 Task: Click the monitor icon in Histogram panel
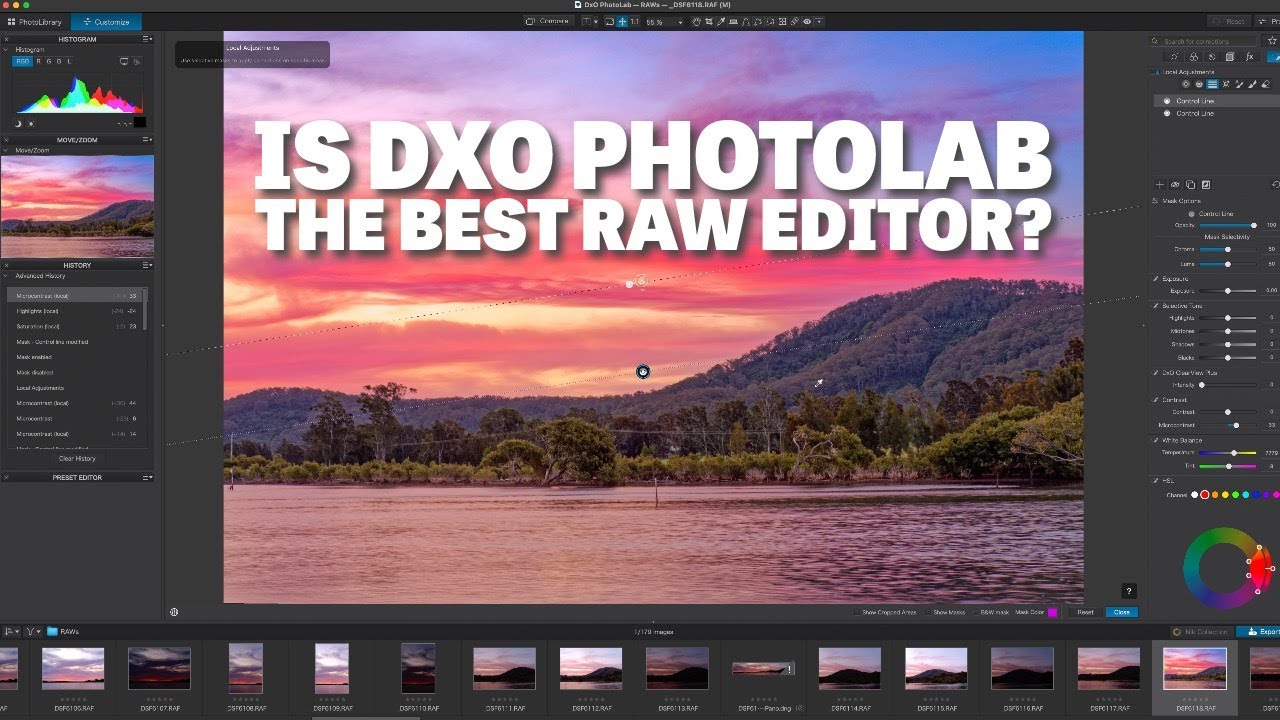click(x=124, y=61)
